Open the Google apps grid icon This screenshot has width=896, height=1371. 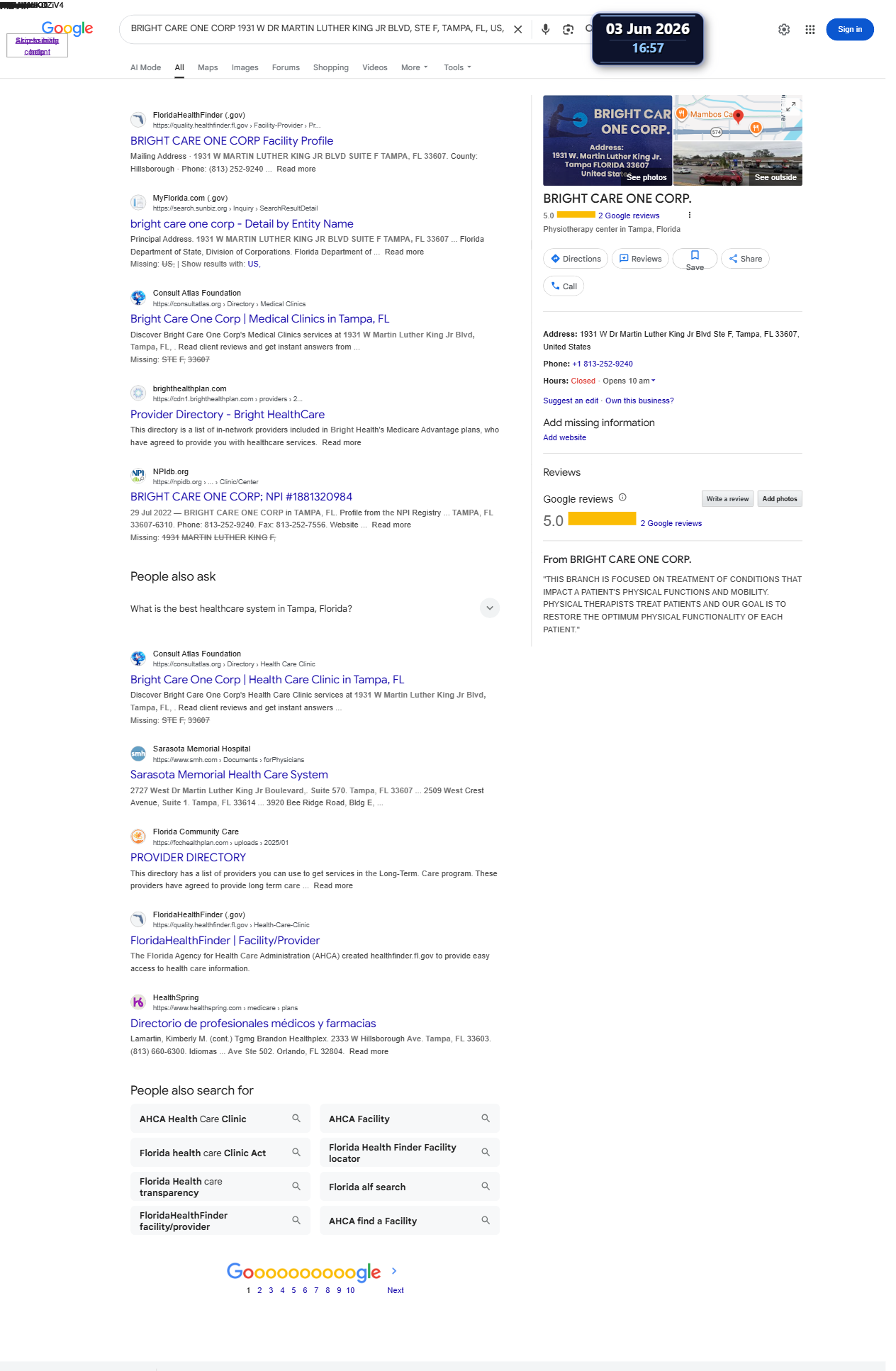click(x=810, y=29)
